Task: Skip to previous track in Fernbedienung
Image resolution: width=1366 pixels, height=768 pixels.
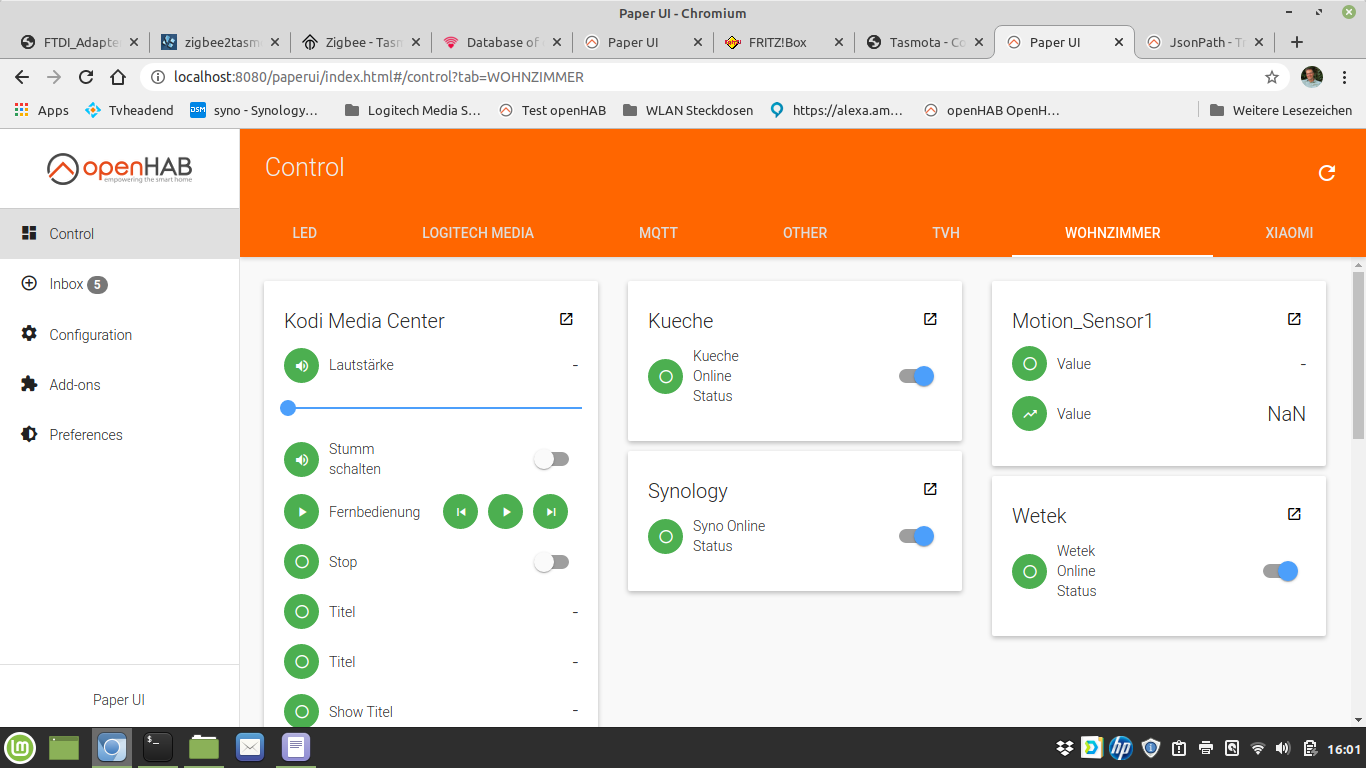Action: point(460,512)
